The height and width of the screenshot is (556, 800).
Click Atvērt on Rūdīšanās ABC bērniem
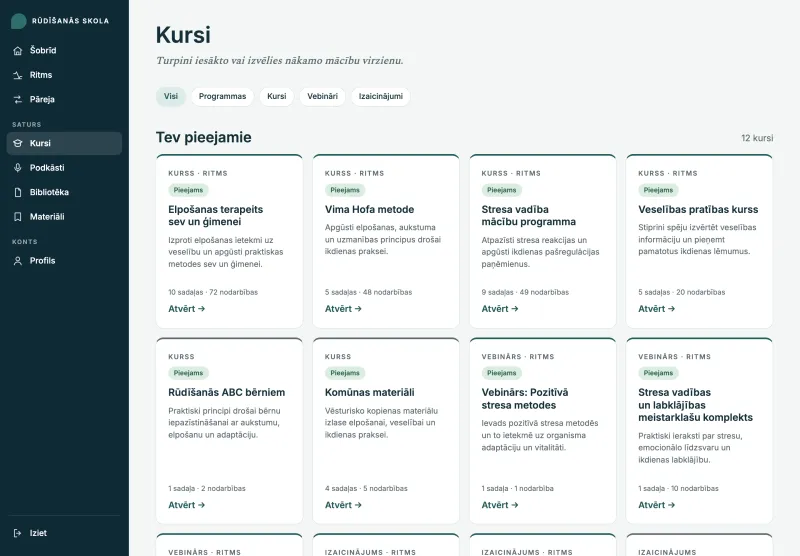[x=187, y=505]
